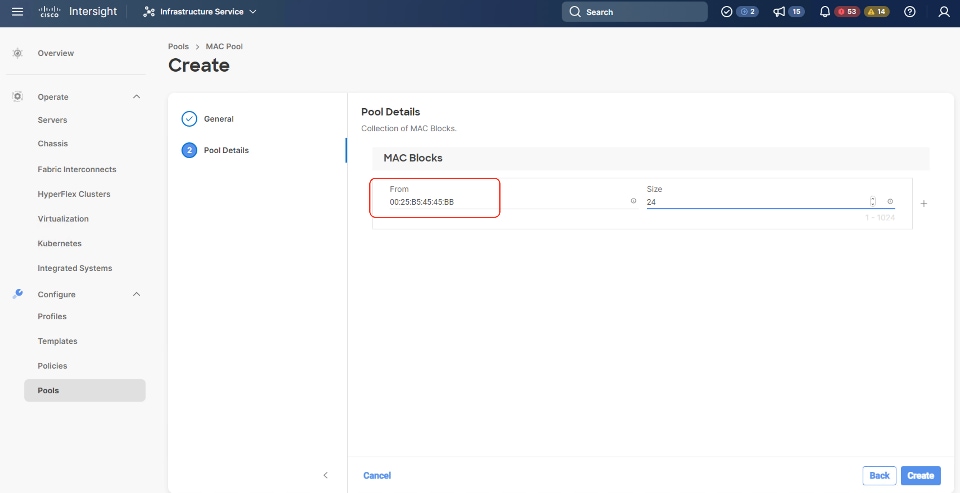This screenshot has width=960, height=493.
Task: Open Chassis in sidebar
Action: (53, 143)
